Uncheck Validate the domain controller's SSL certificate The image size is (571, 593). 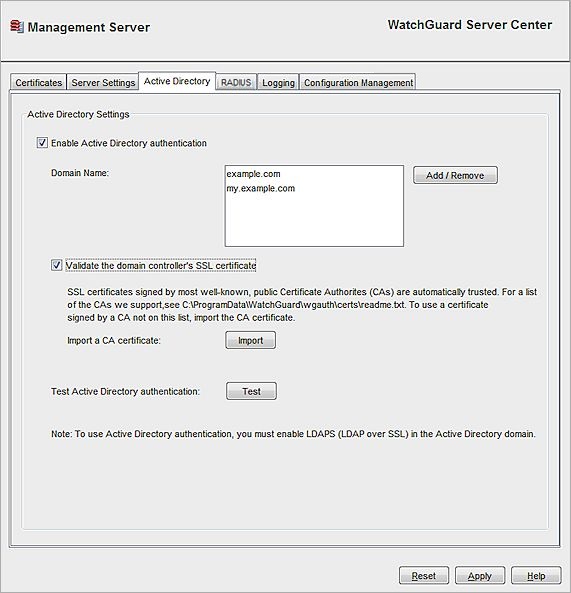56,265
